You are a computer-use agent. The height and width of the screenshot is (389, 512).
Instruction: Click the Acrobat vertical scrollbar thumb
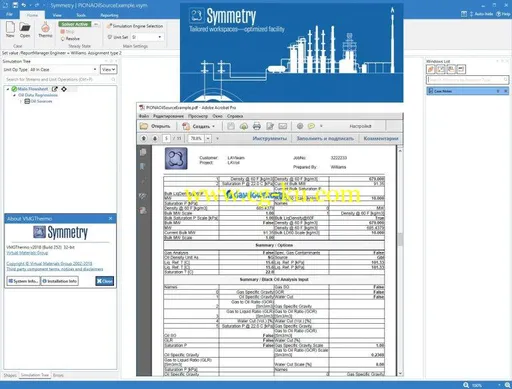tap(400, 239)
